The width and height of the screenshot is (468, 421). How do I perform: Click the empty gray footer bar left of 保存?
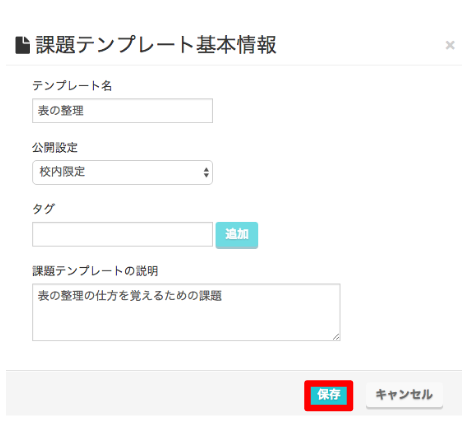tap(155, 393)
